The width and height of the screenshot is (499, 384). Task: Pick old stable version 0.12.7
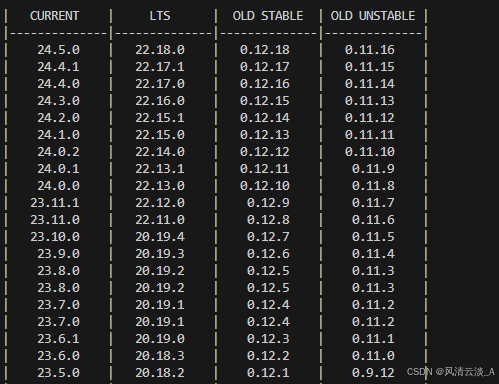click(x=268, y=237)
